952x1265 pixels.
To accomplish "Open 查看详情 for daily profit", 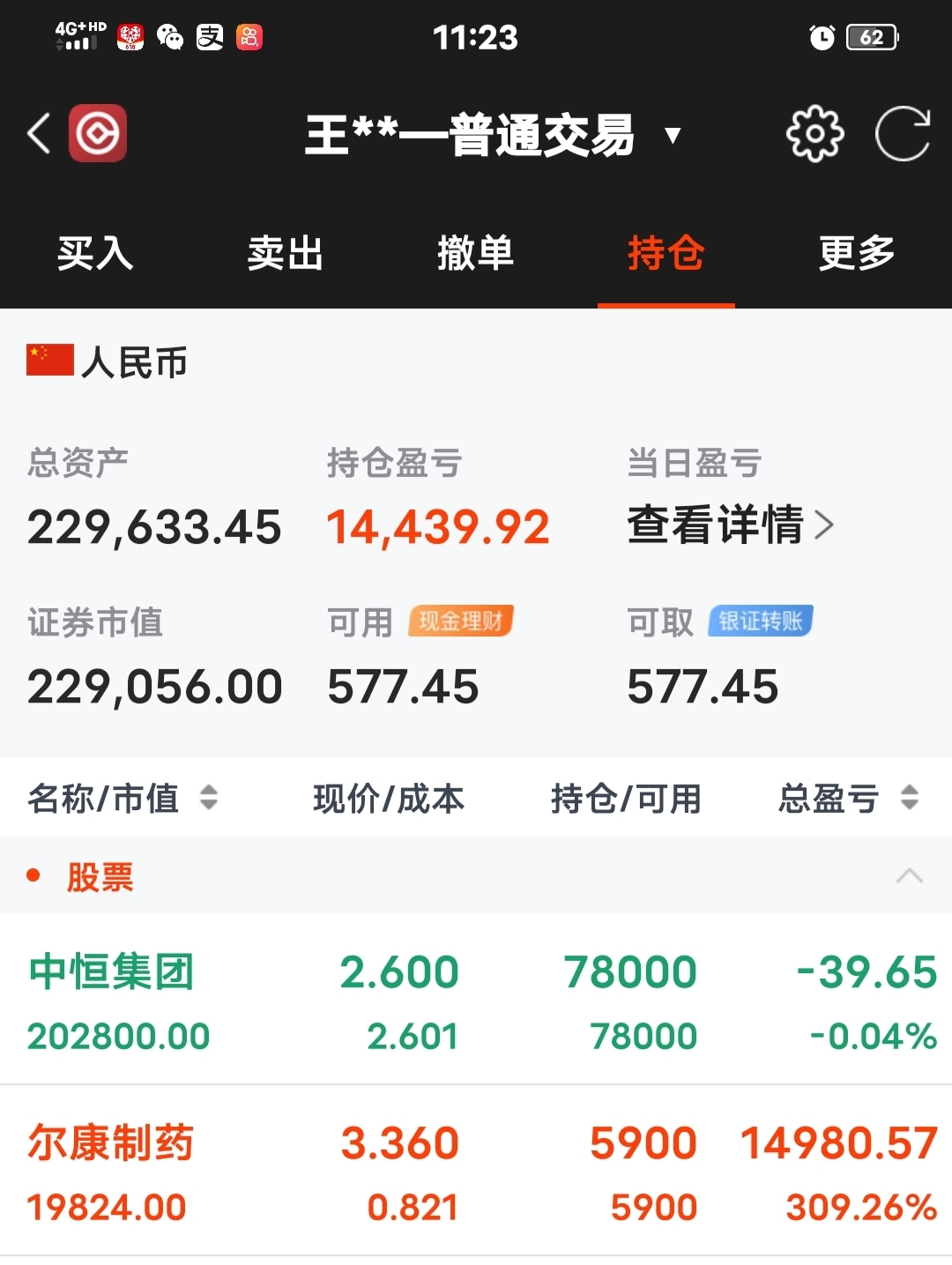I will [x=730, y=525].
